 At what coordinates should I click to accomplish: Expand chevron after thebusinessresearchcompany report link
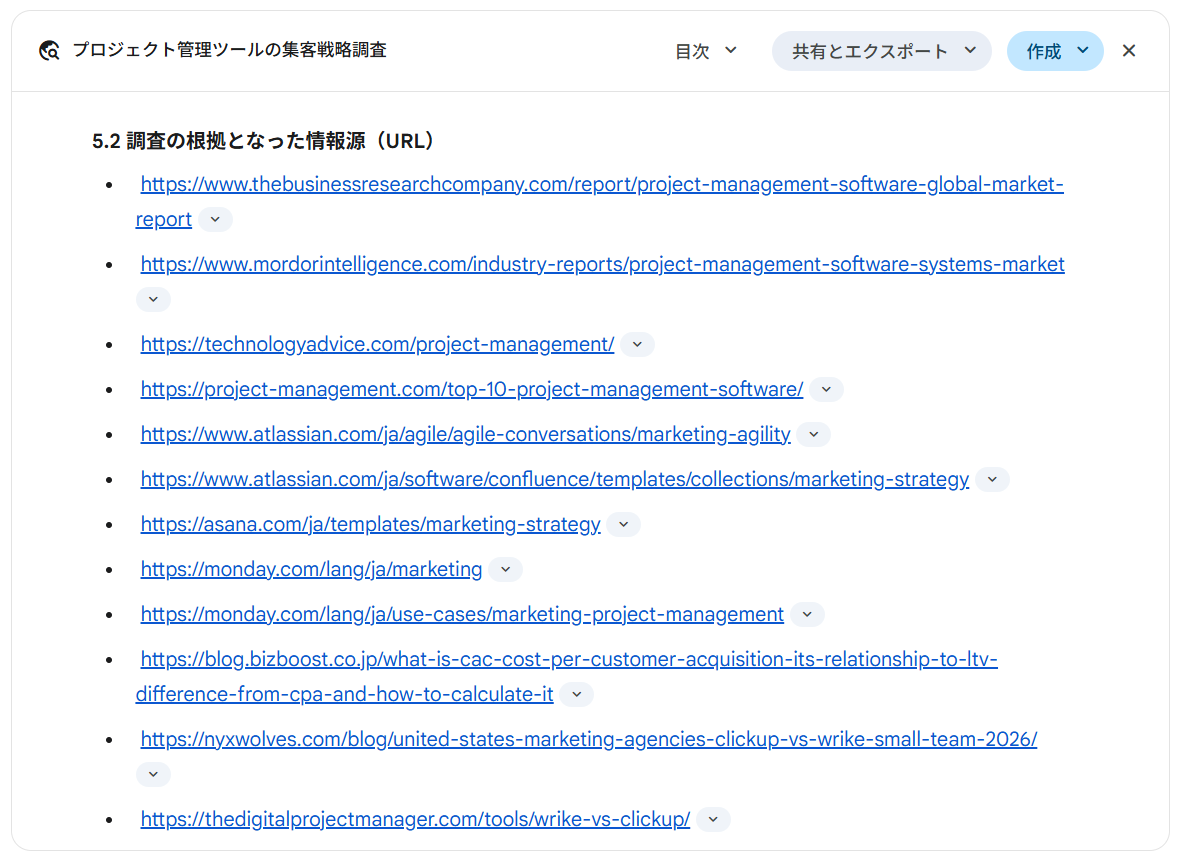pos(216,219)
